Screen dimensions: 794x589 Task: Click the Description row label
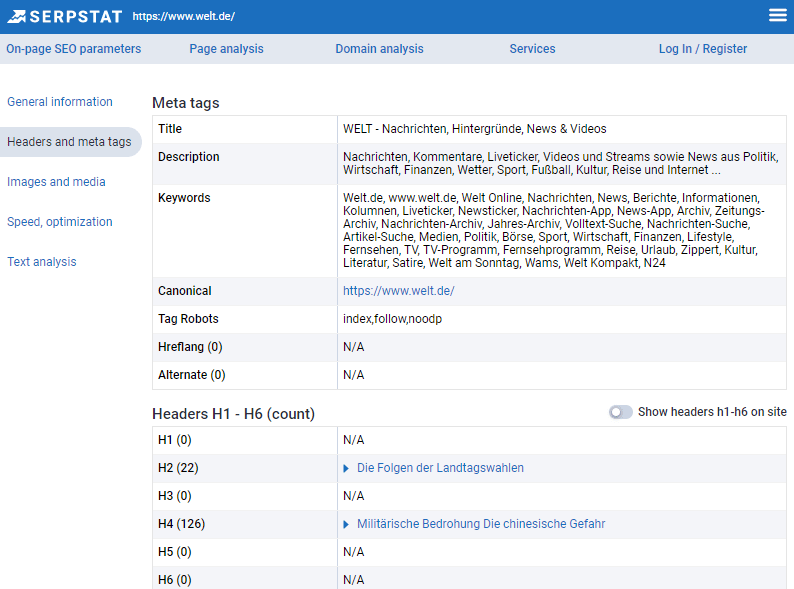pos(188,157)
